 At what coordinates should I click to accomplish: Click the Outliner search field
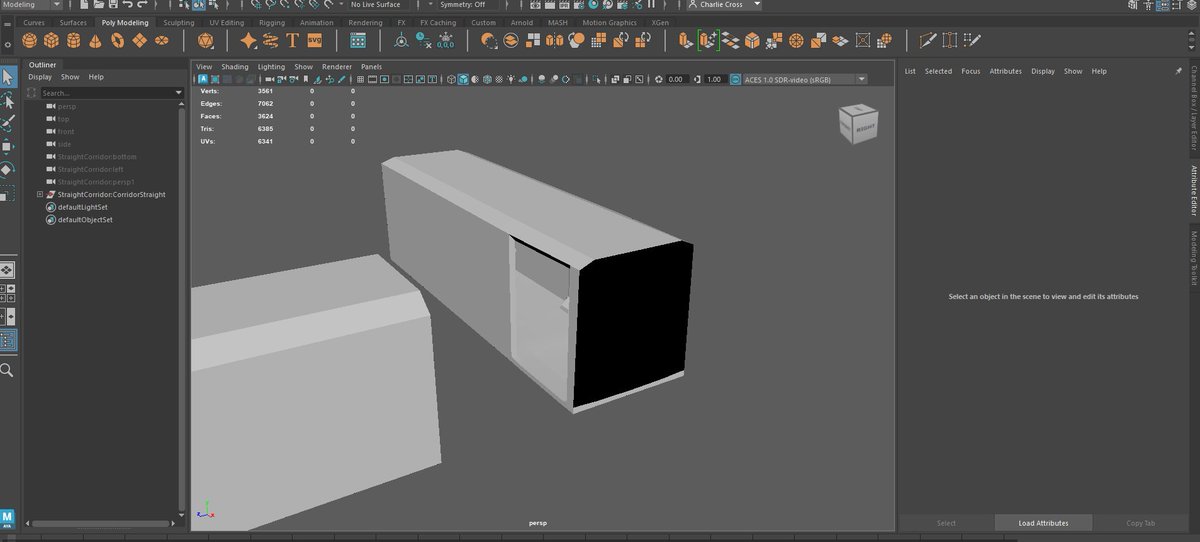(106, 93)
